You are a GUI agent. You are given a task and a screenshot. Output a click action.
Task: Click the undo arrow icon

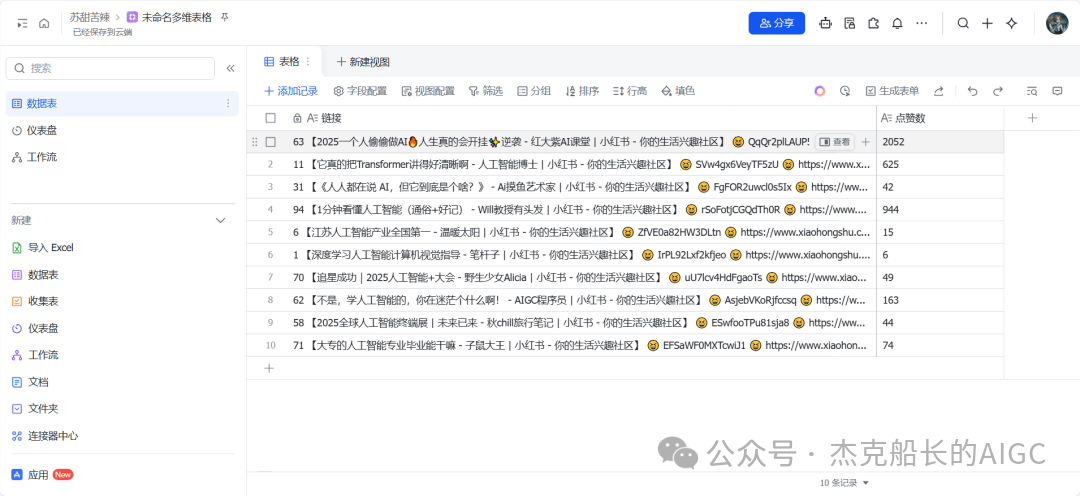(x=973, y=91)
